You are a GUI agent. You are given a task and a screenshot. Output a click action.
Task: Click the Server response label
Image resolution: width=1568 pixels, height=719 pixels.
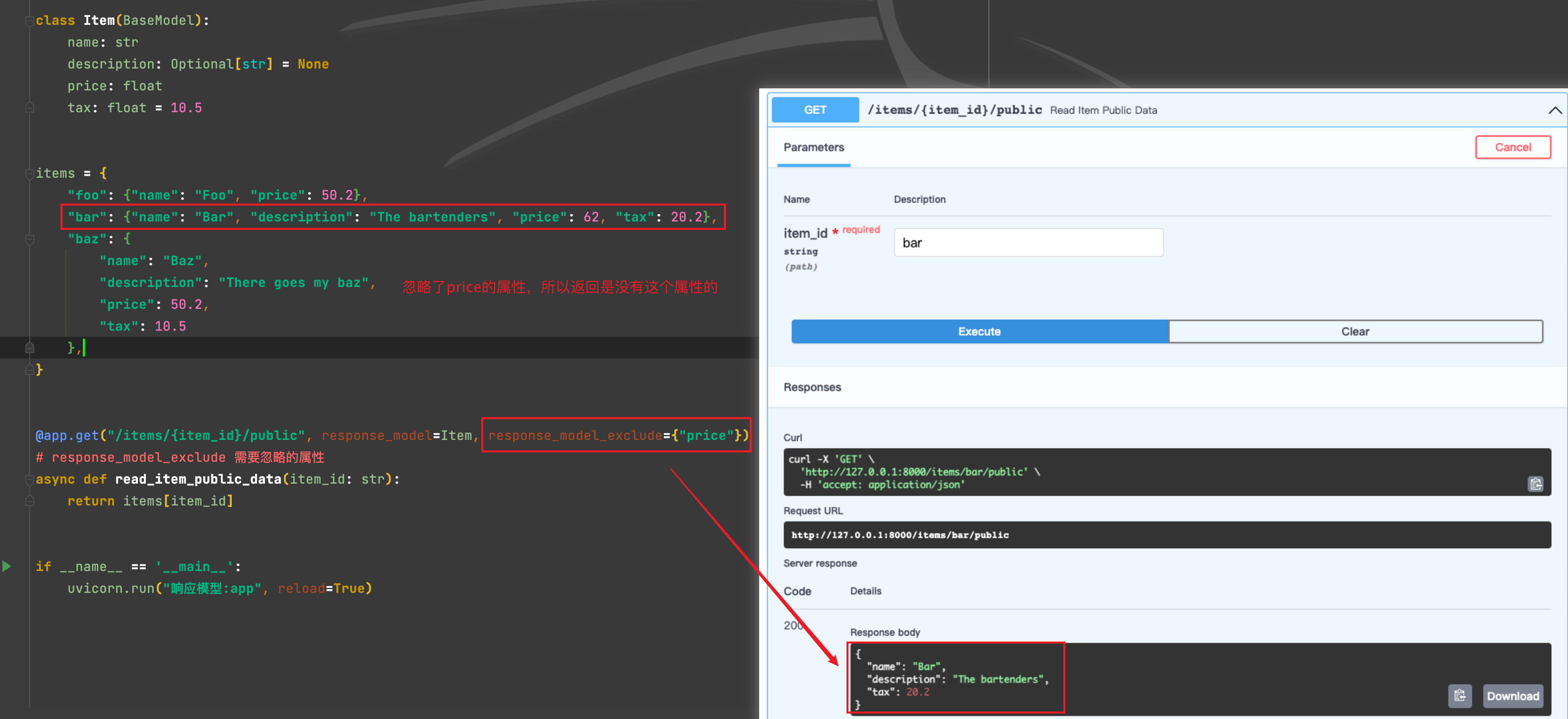[820, 563]
